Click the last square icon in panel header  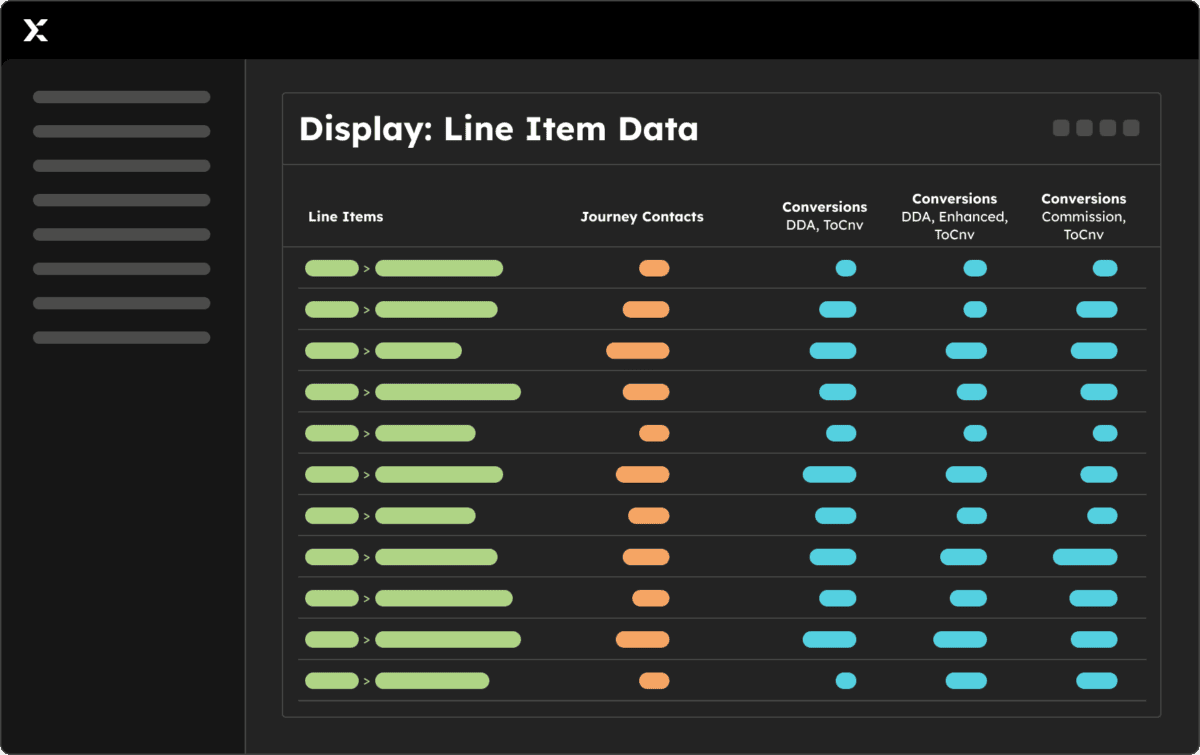click(1131, 128)
